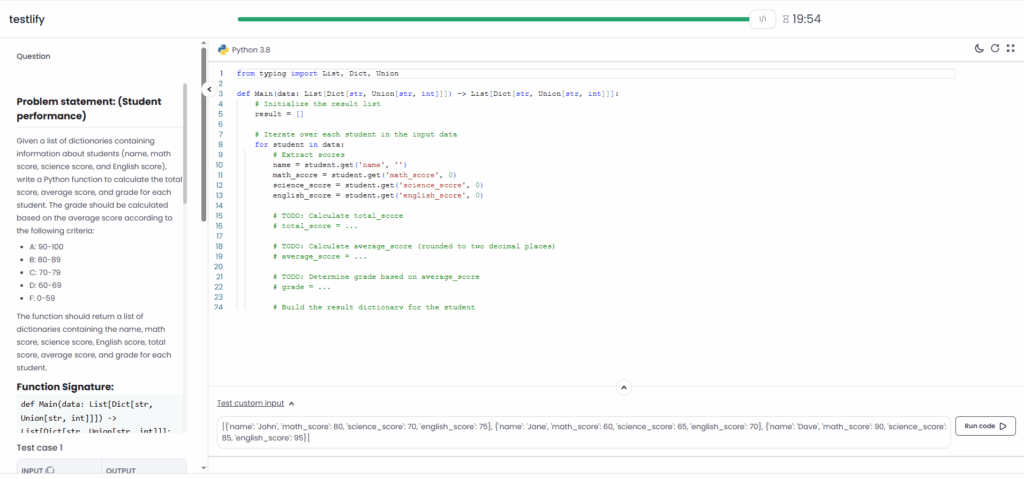Click the science_score assignment line

coord(377,185)
